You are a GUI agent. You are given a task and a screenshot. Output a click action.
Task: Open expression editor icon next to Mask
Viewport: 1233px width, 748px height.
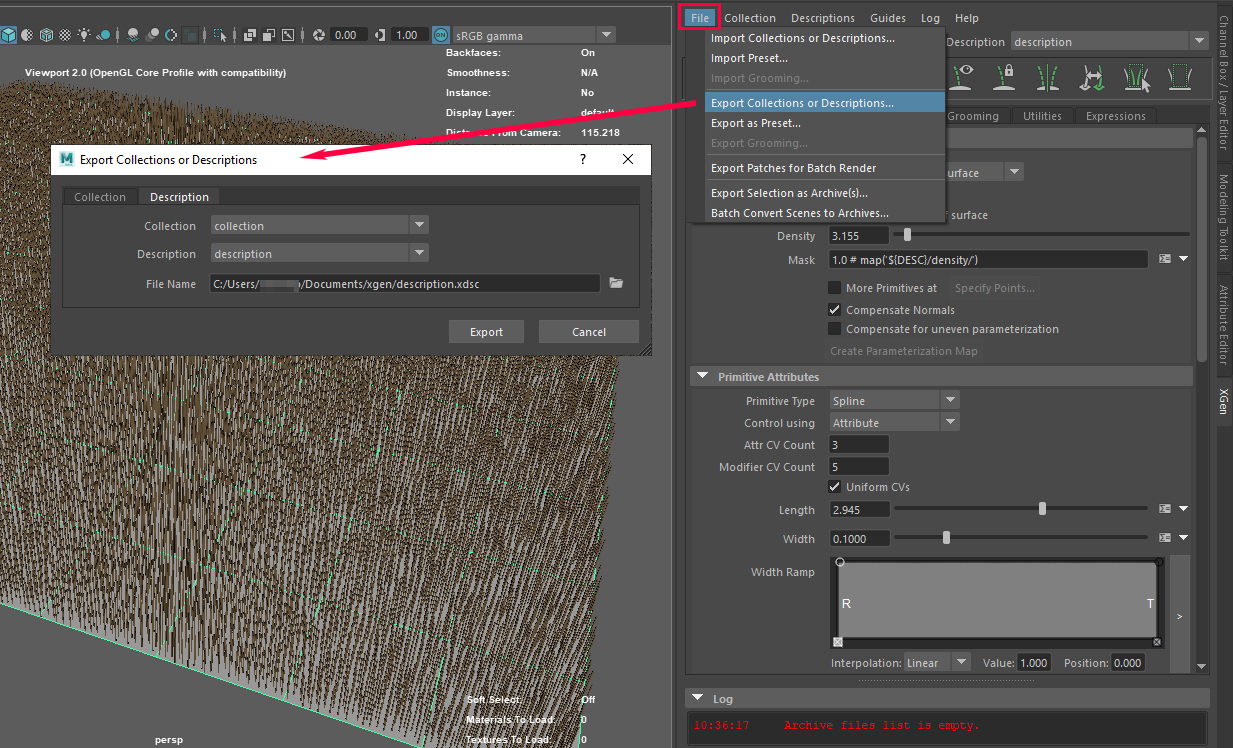[1164, 260]
